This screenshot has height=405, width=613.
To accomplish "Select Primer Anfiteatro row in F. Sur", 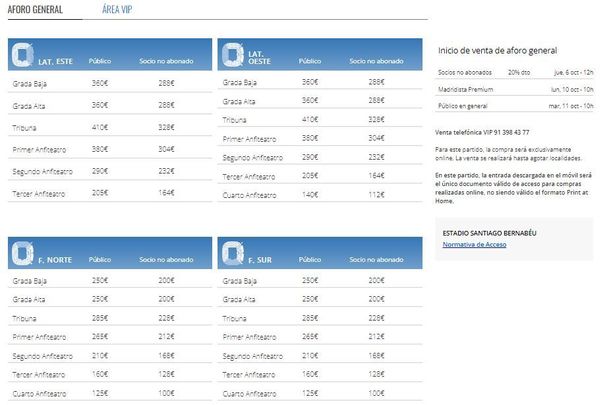I will click(316, 337).
